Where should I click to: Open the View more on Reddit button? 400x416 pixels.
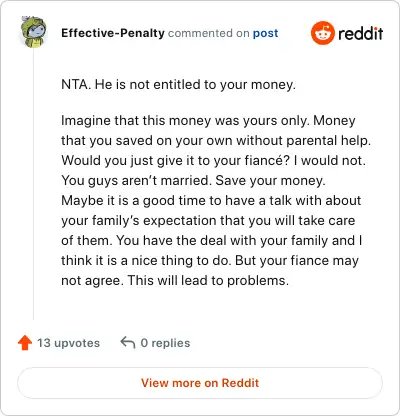coord(200,383)
